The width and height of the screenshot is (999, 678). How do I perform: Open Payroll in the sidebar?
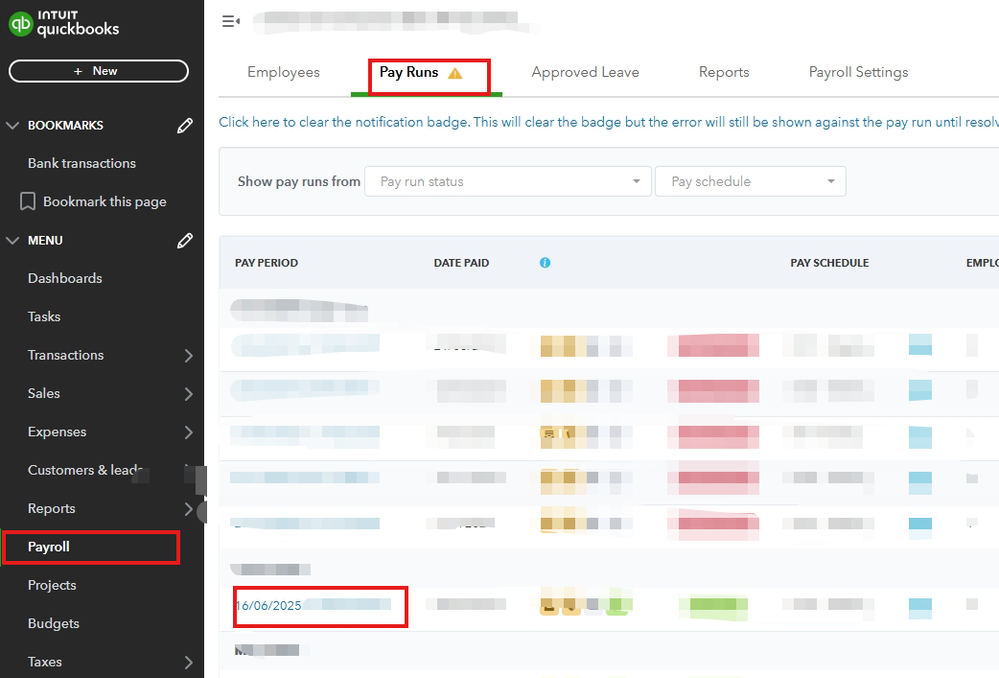48,547
